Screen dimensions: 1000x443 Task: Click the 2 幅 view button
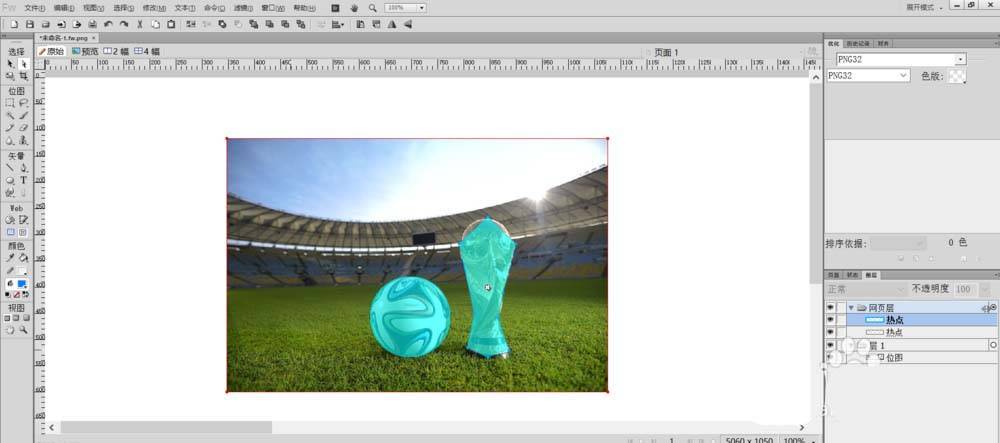[116, 51]
